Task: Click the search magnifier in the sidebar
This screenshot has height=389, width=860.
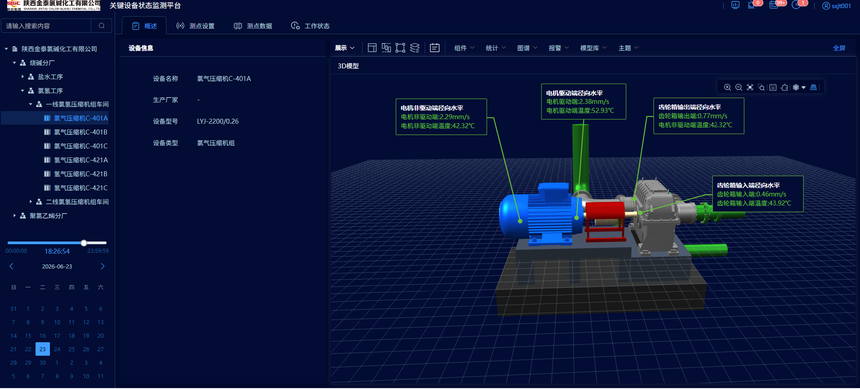Action: pos(101,26)
